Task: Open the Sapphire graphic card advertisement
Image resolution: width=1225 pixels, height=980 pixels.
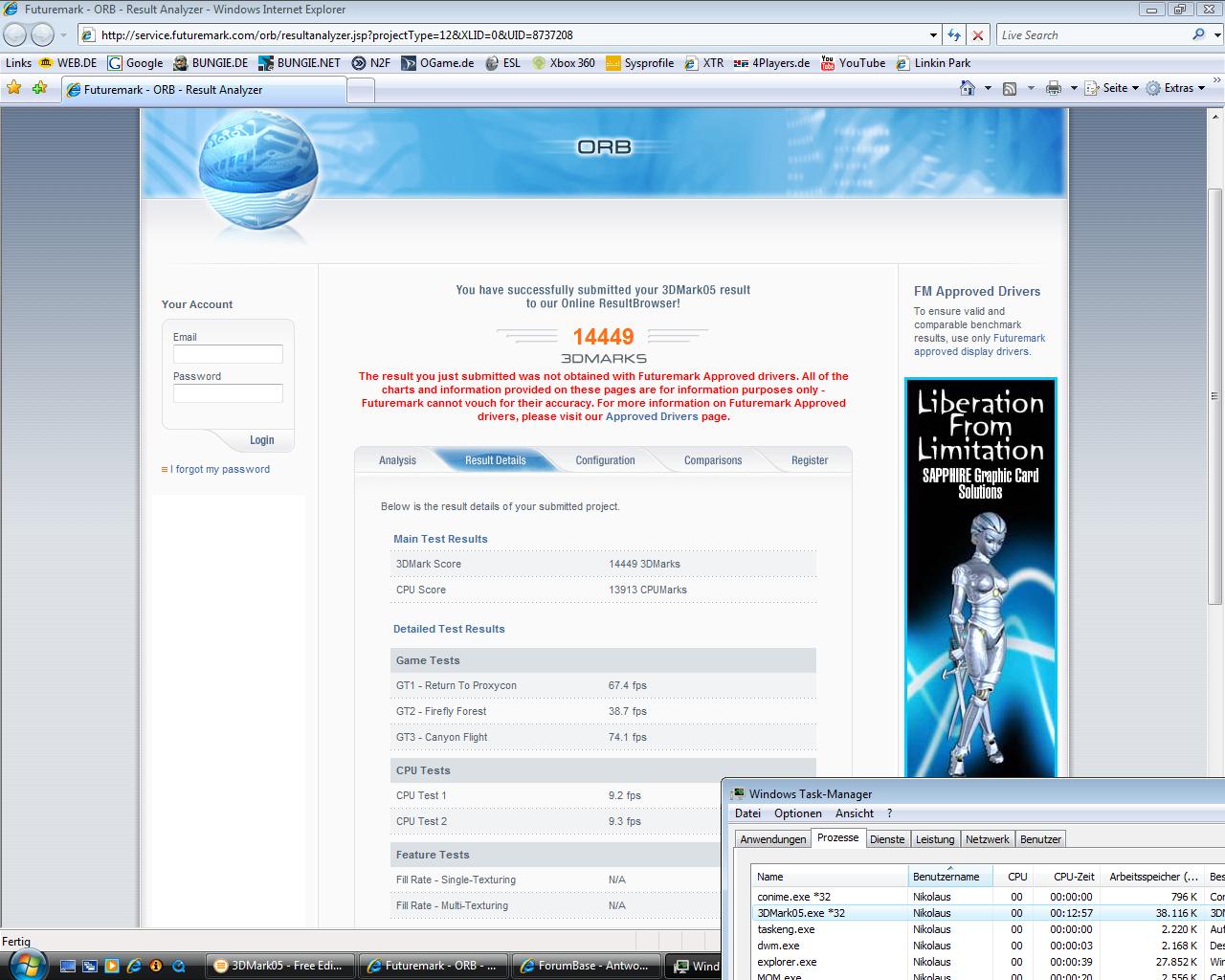Action: (981, 578)
